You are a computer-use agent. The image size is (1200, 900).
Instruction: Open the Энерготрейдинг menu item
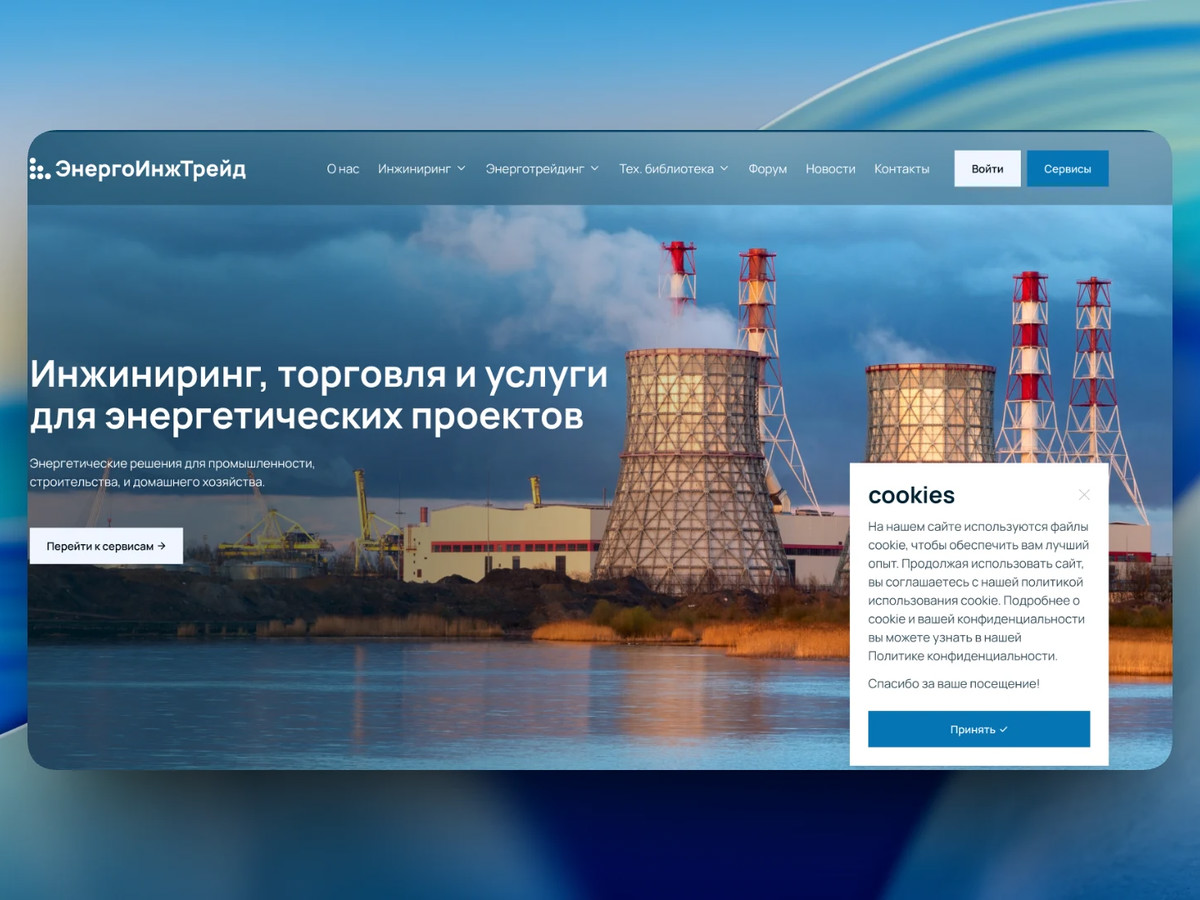pyautogui.click(x=535, y=169)
